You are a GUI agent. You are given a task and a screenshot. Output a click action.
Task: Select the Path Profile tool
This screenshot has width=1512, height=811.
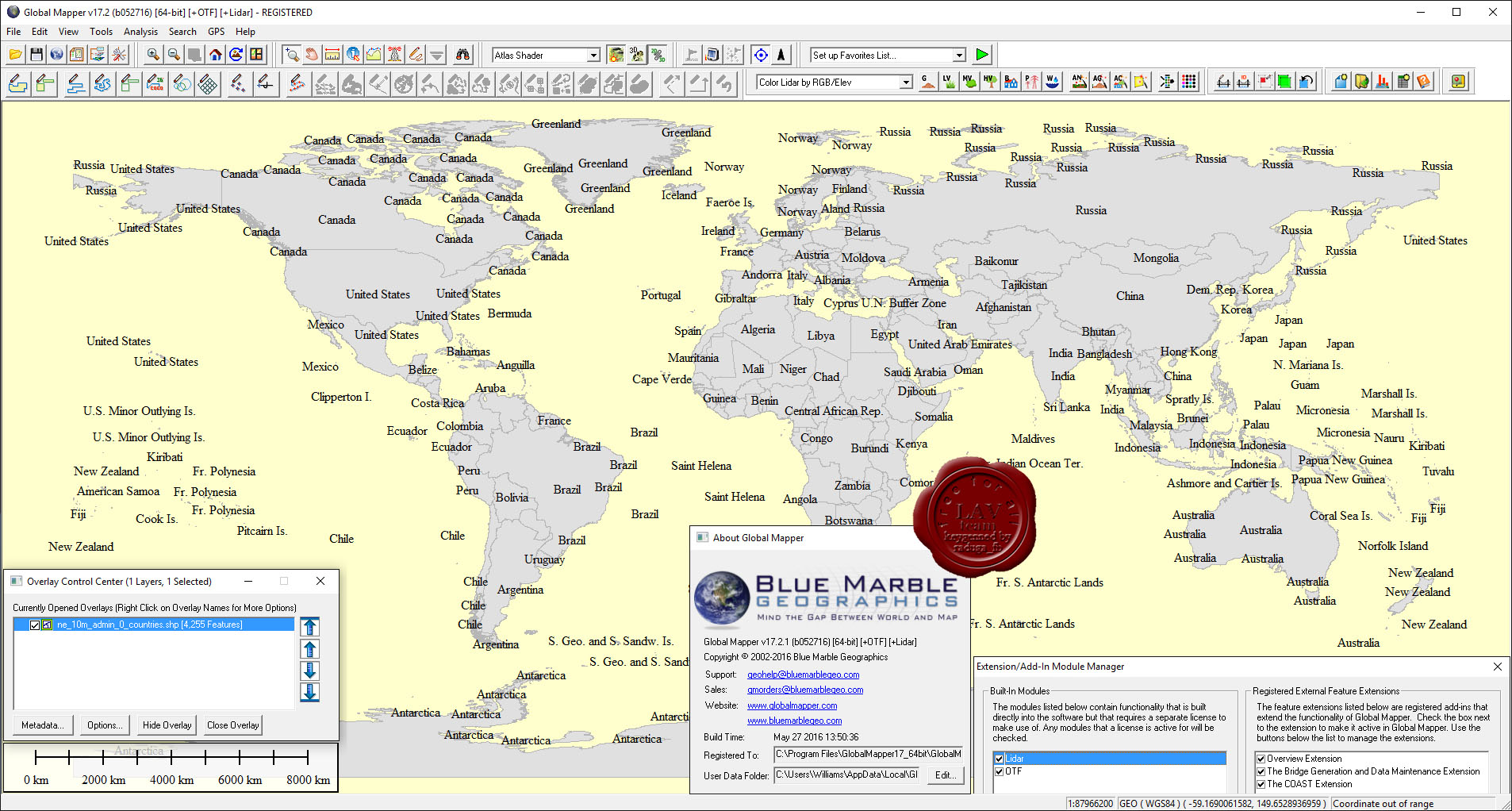pos(374,55)
